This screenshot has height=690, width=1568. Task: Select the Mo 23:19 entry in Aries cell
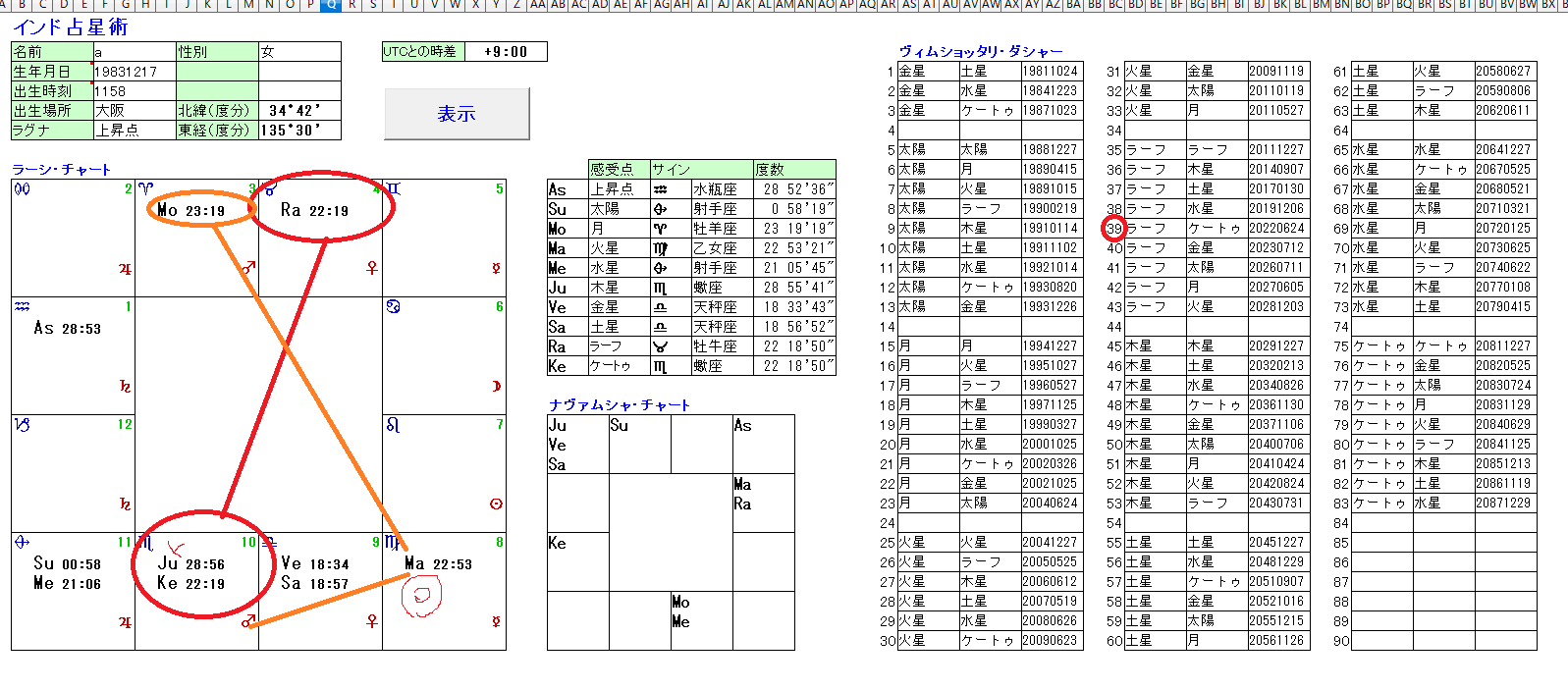(191, 210)
